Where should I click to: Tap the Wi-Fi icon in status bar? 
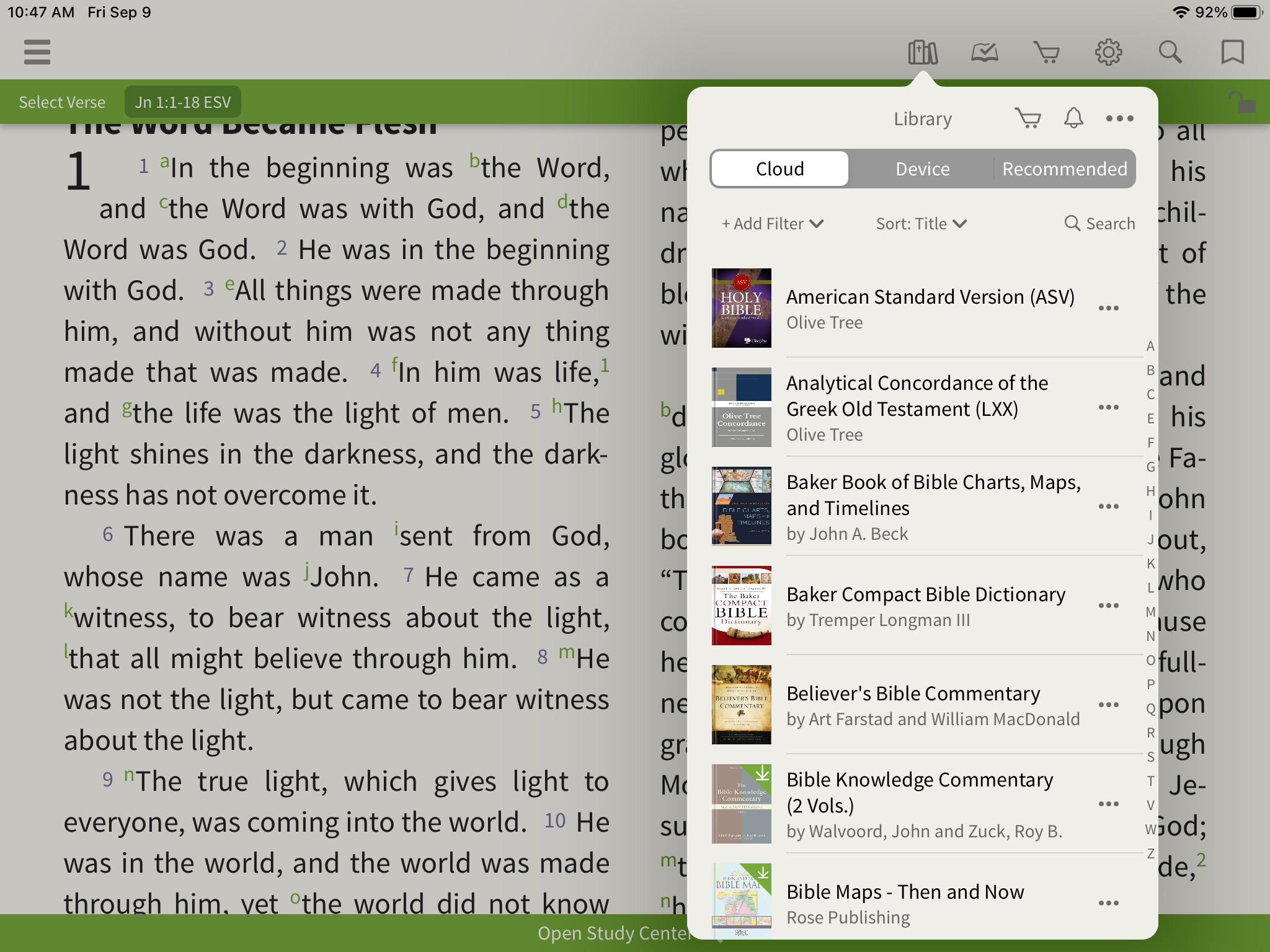(x=1181, y=12)
